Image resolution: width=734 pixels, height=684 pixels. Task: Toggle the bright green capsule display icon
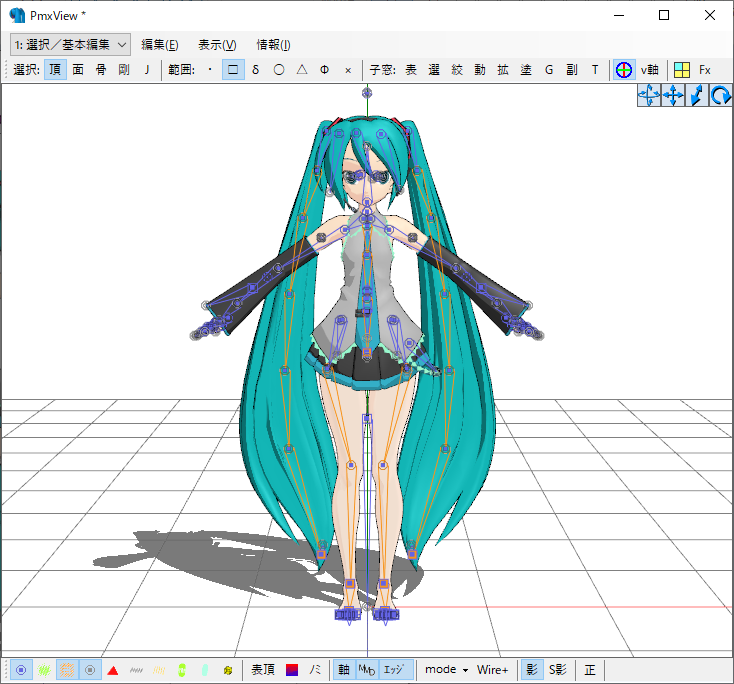coord(182,670)
